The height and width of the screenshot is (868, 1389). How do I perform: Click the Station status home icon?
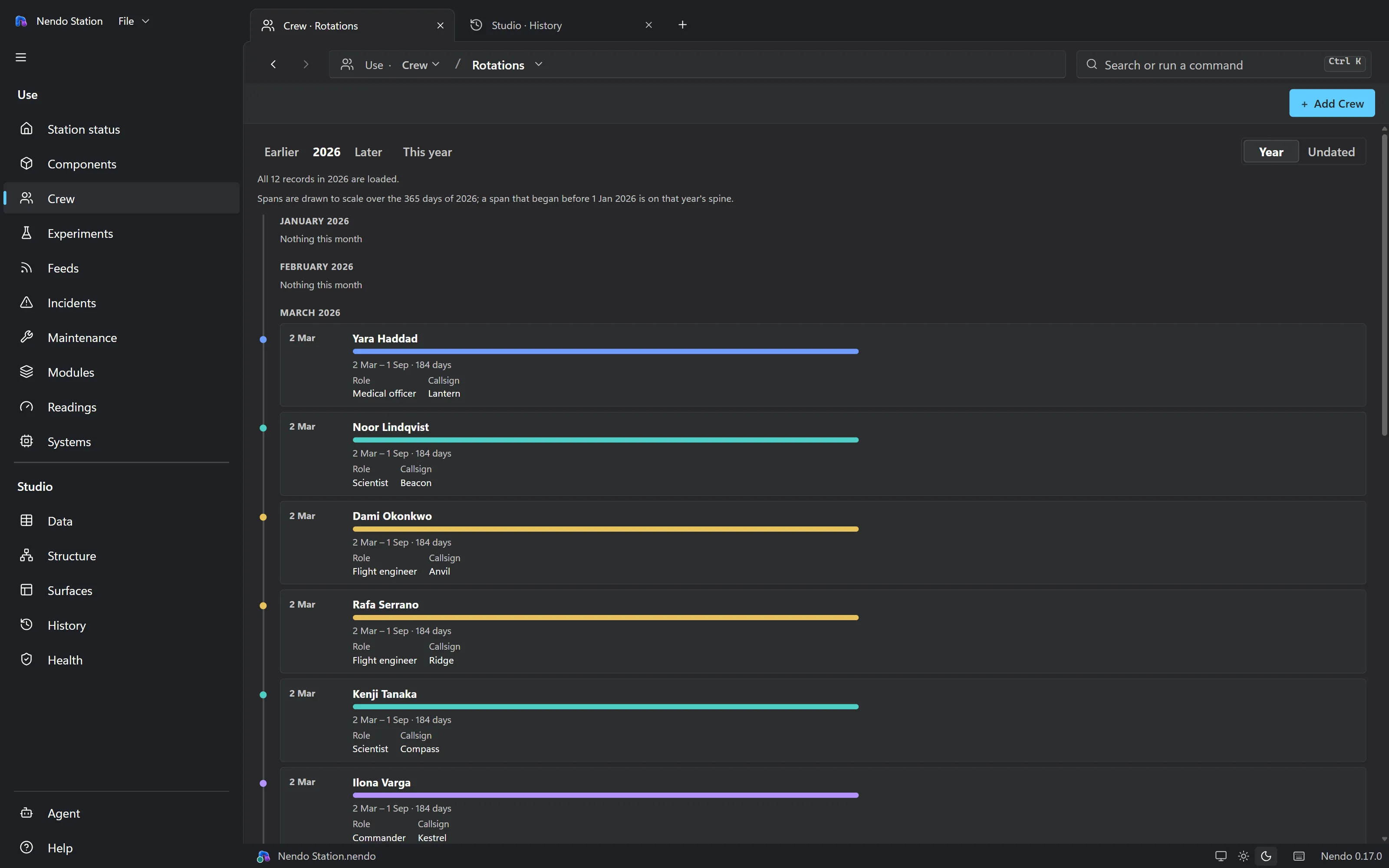[26, 128]
